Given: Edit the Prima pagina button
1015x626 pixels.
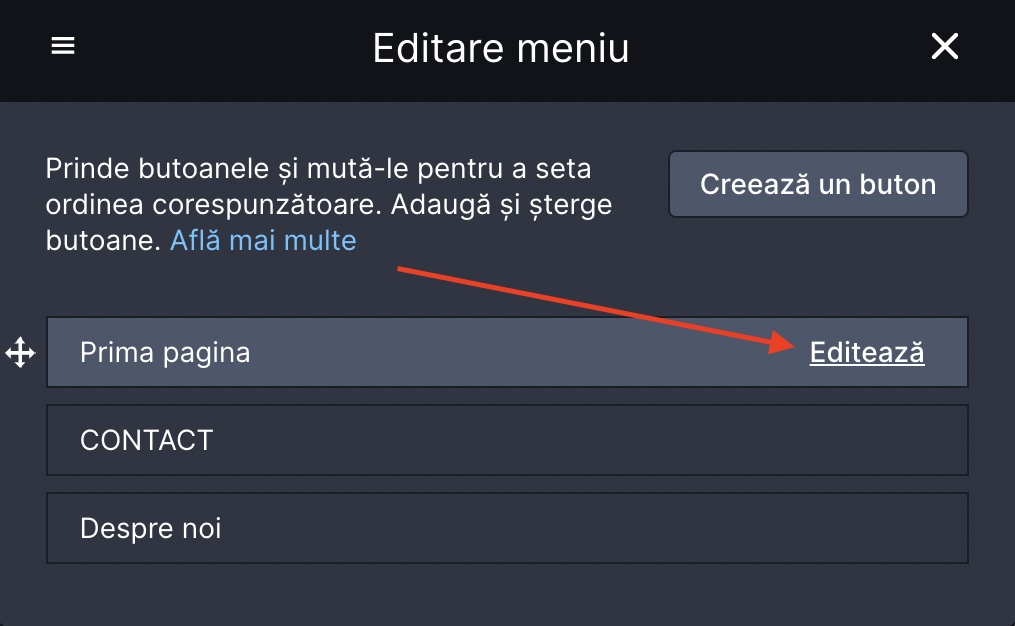Looking at the screenshot, I should (x=866, y=352).
